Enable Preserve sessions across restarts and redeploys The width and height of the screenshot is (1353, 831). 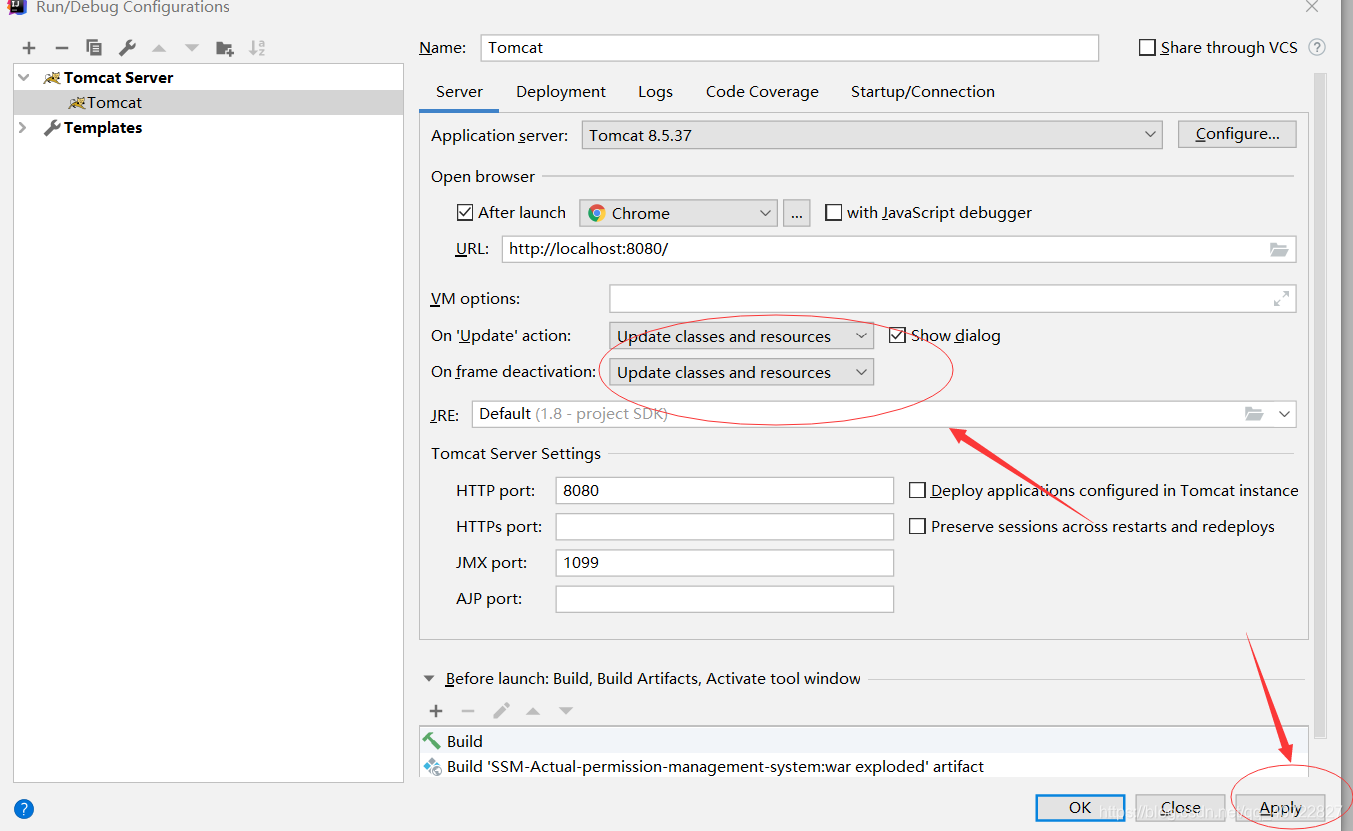tap(917, 526)
